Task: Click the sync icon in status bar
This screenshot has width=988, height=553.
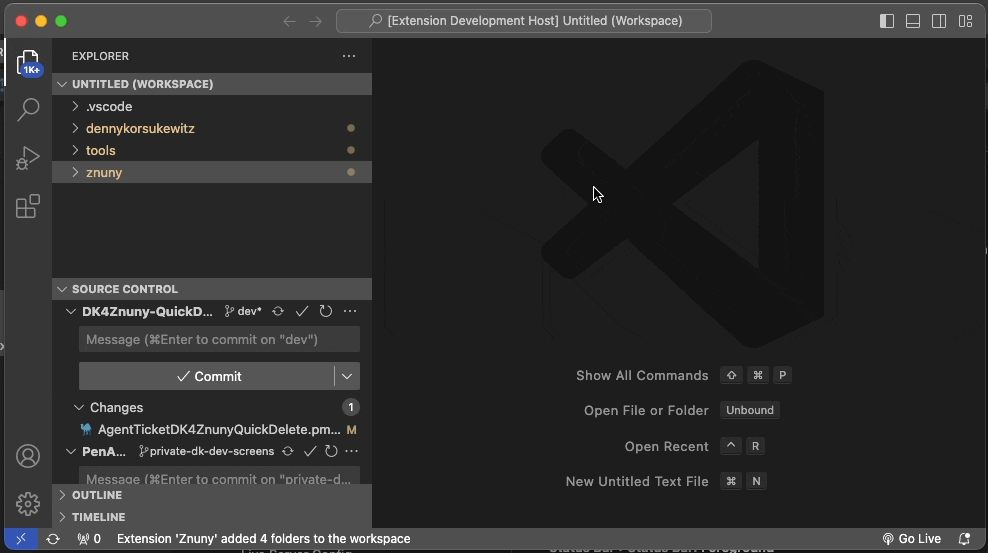Action: [x=53, y=539]
